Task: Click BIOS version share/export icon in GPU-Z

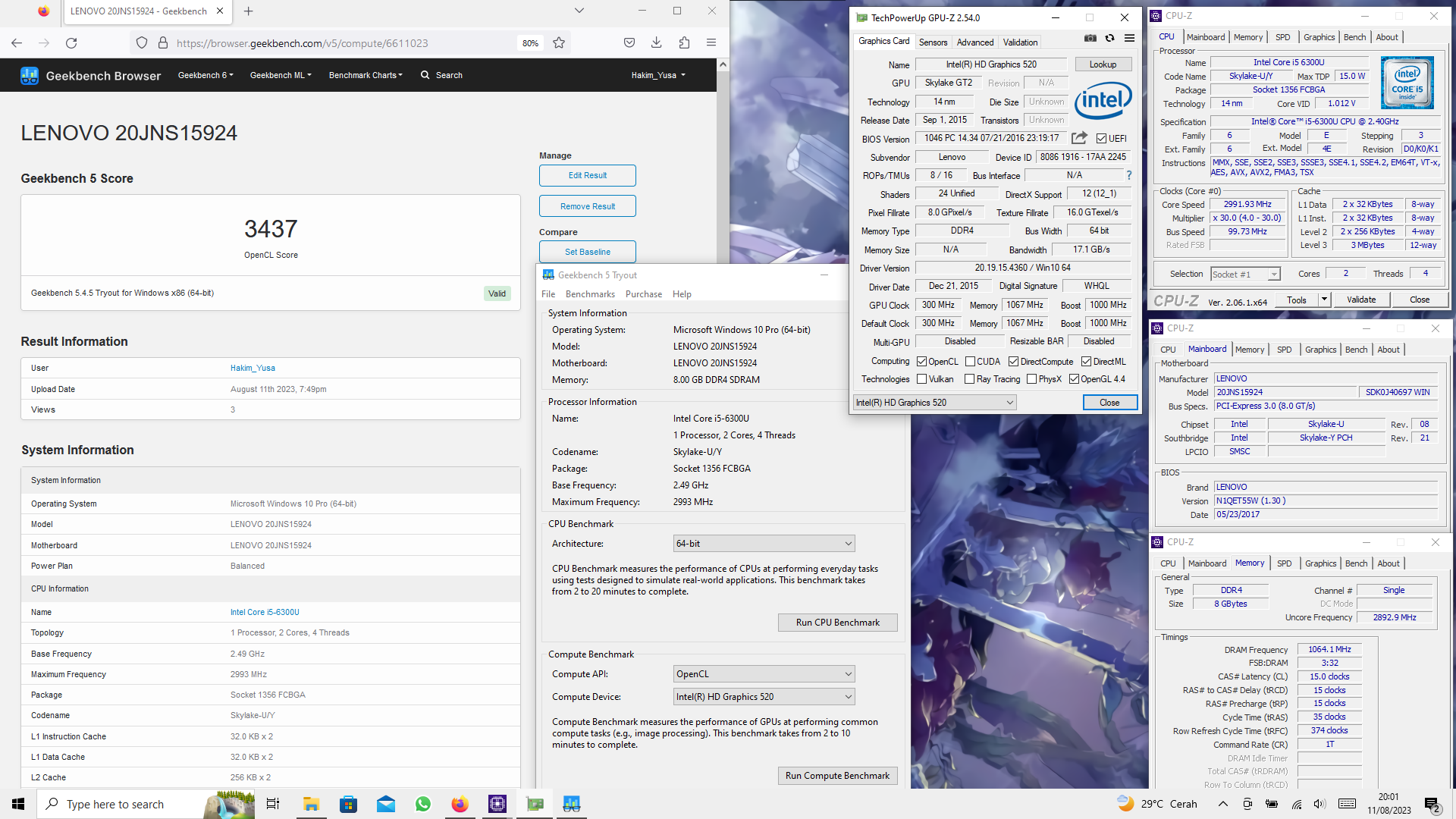Action: tap(1079, 138)
